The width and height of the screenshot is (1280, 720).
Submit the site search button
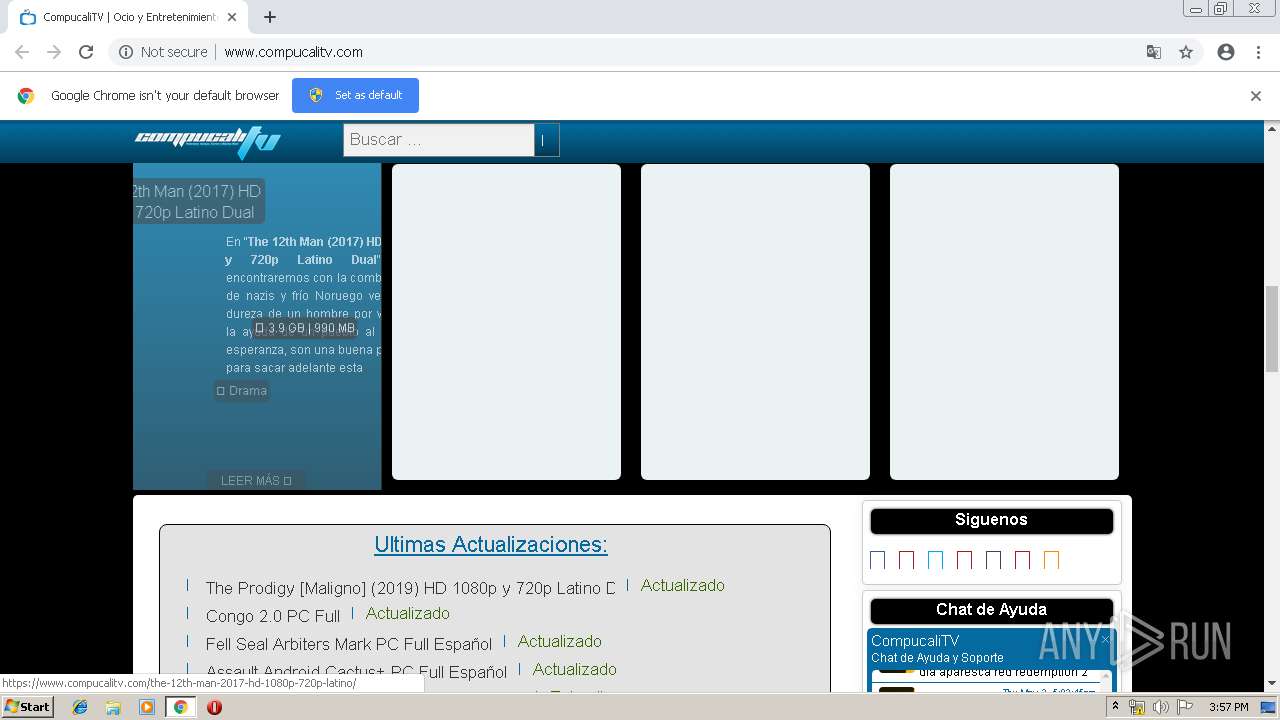coord(547,140)
